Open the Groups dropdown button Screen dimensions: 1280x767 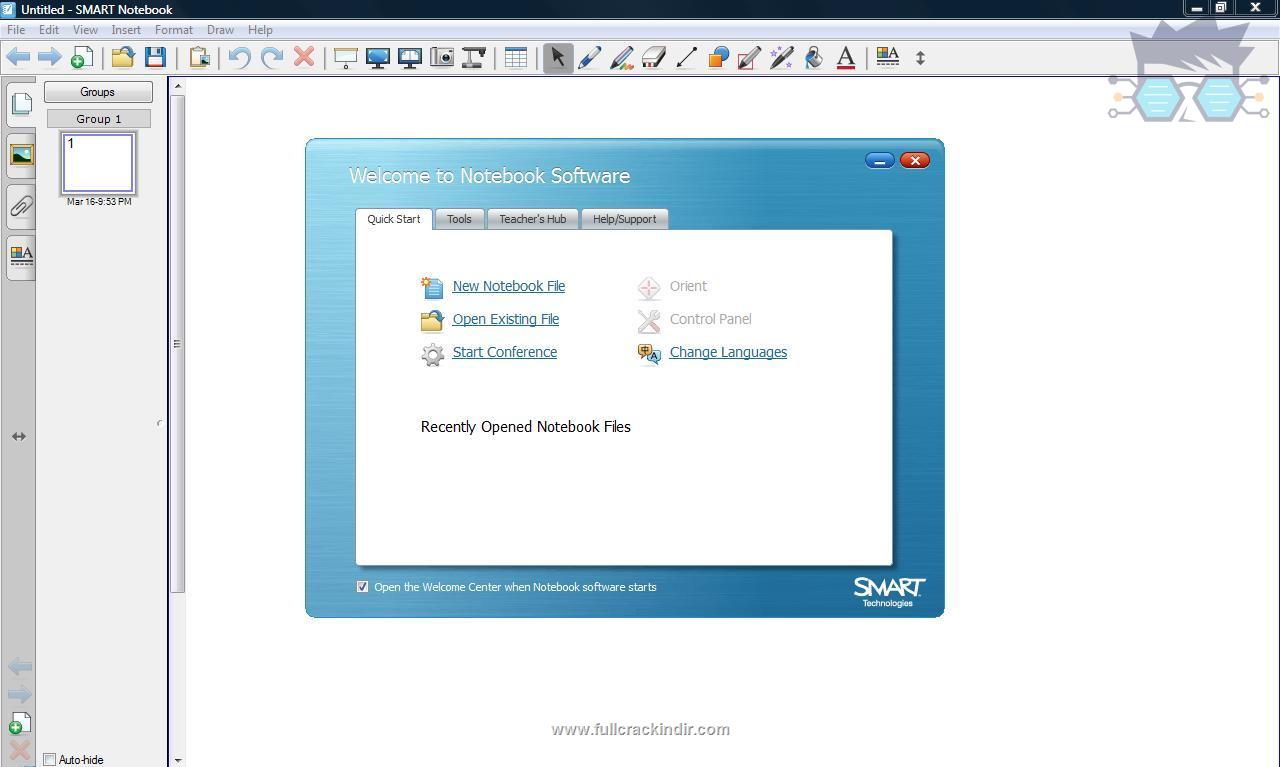point(98,92)
